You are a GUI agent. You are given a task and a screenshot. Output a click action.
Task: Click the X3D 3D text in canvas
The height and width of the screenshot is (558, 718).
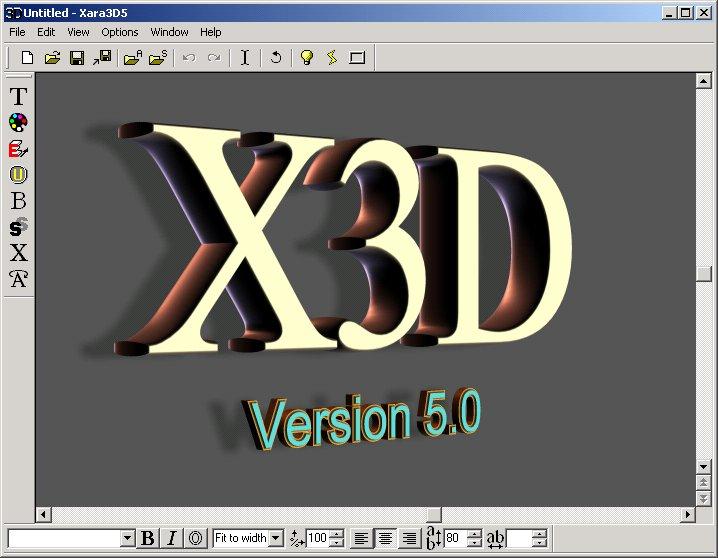[343, 238]
